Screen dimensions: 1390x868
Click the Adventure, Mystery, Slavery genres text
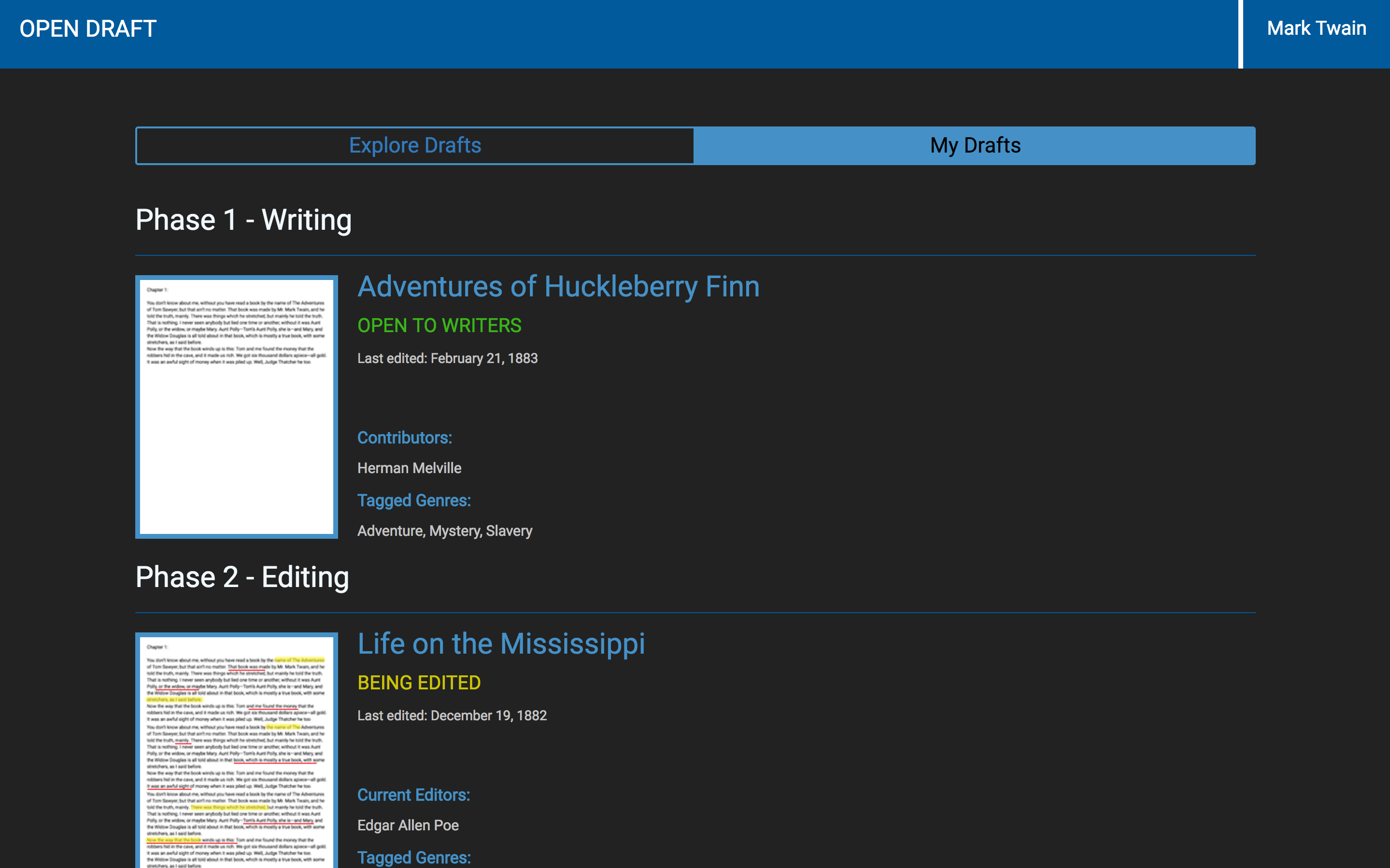tap(444, 531)
